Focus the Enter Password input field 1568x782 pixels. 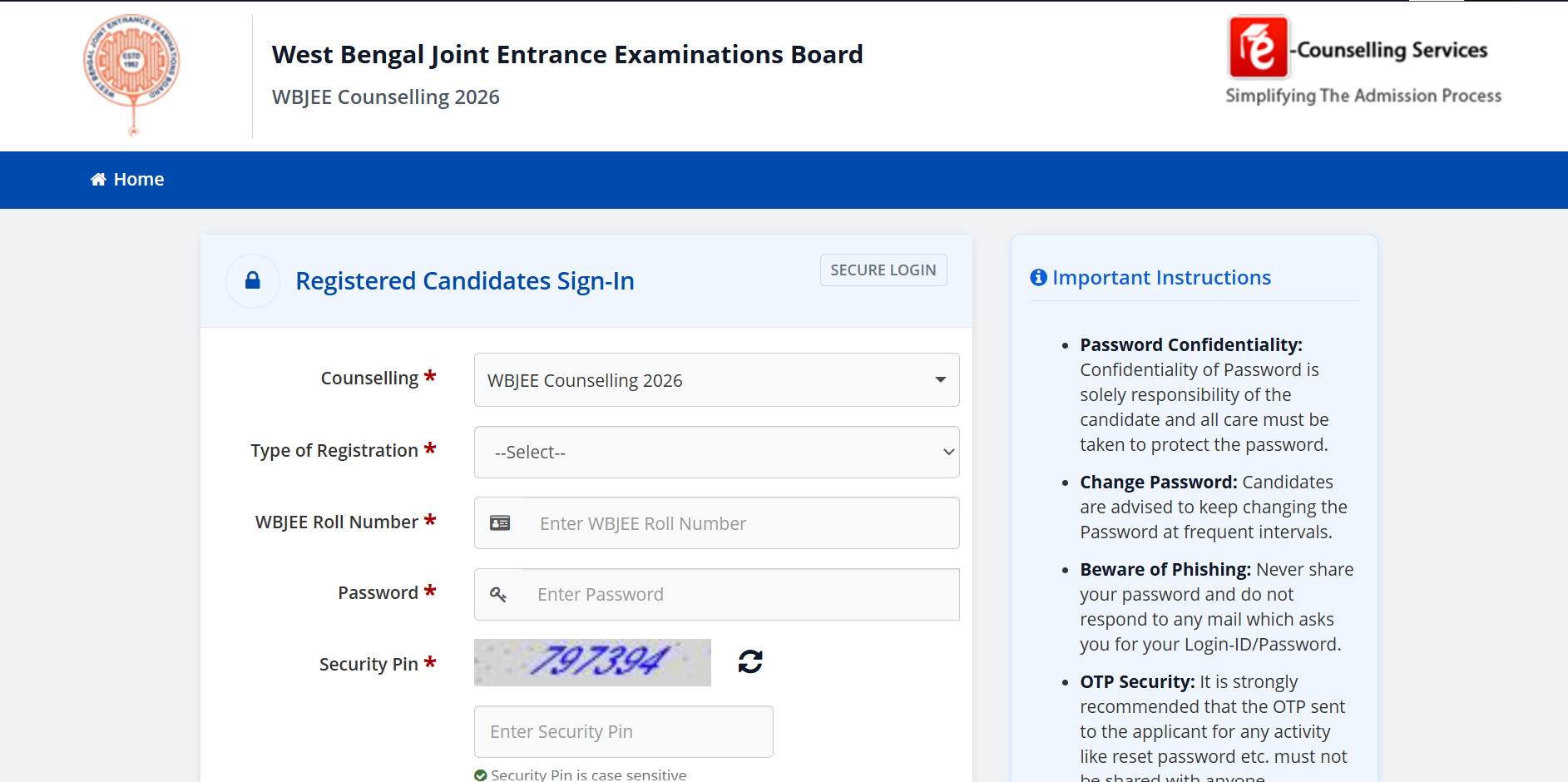pyautogui.click(x=740, y=595)
